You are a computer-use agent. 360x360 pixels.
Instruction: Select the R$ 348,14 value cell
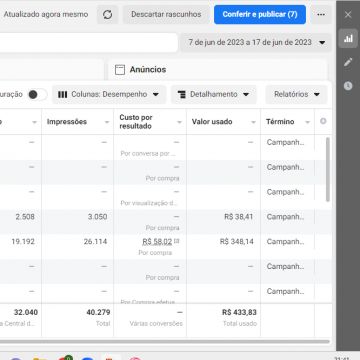click(x=237, y=242)
